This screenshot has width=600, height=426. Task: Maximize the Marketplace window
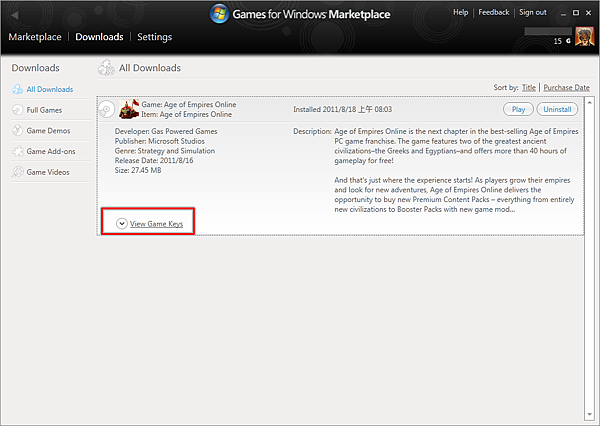576,13
